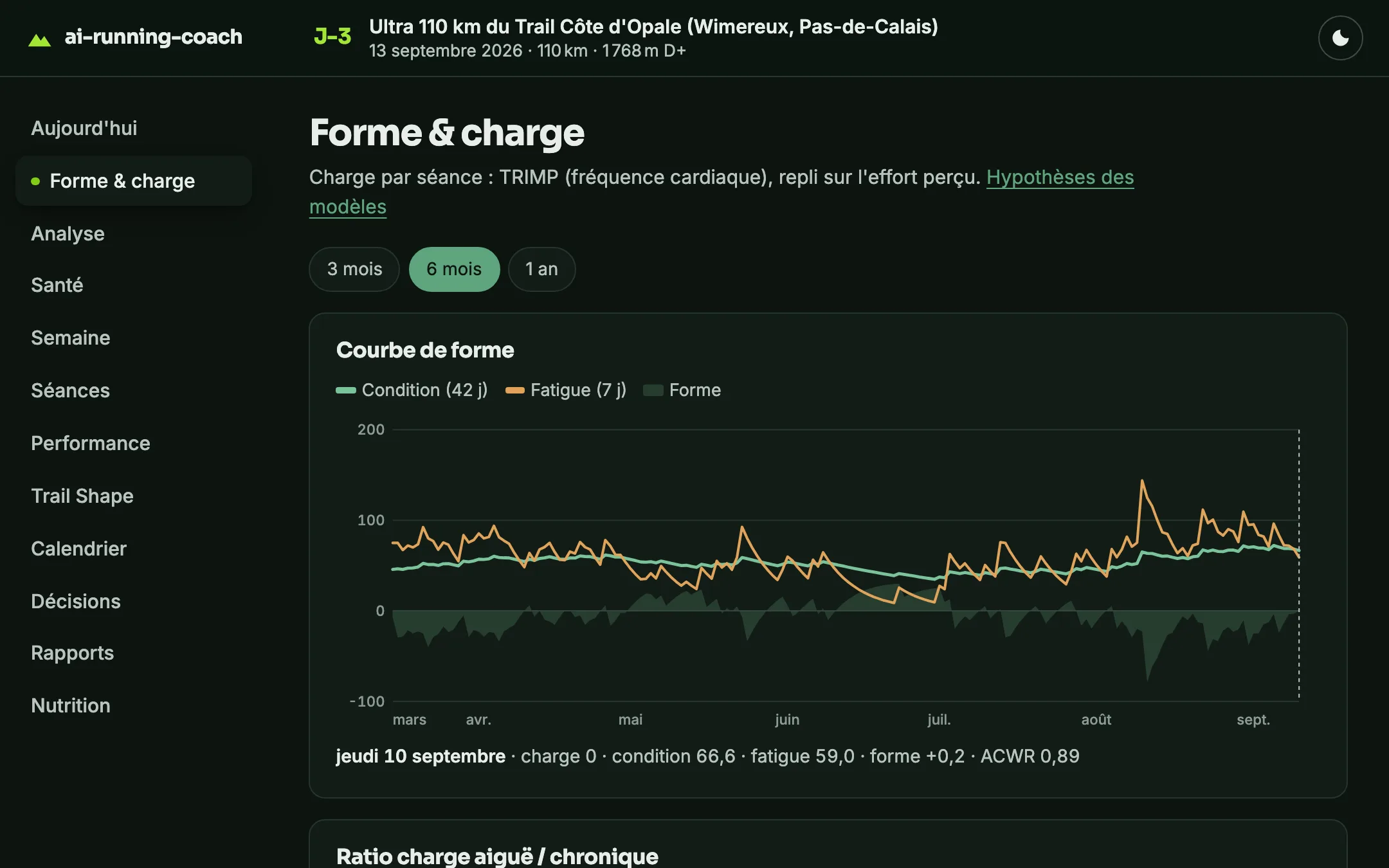Open the Calendrier page
The height and width of the screenshot is (868, 1389).
coord(79,548)
